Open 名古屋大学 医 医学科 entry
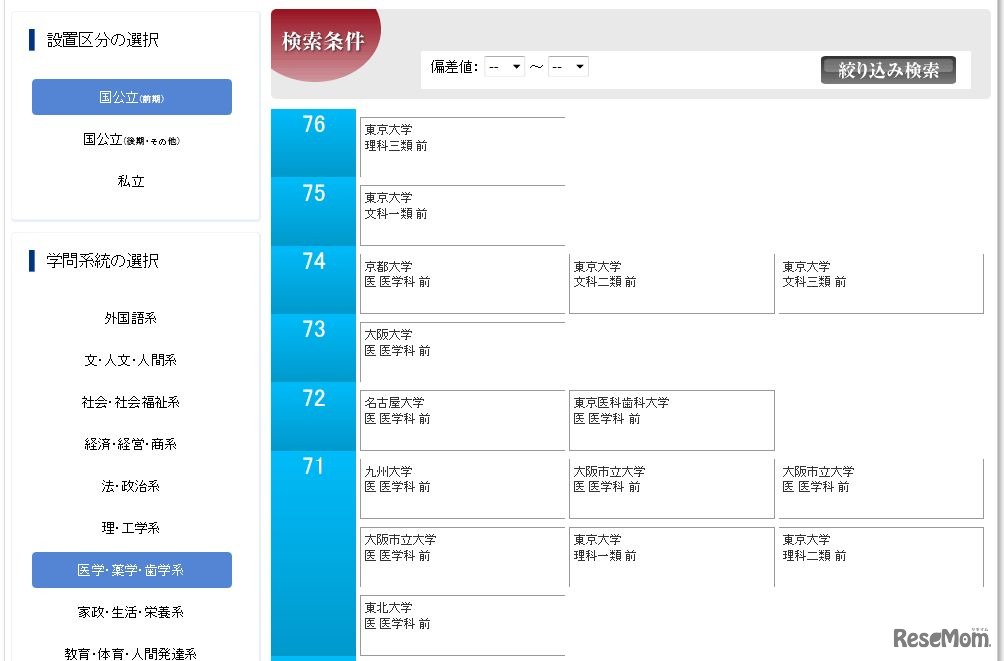The width and height of the screenshot is (1004, 661). coord(462,420)
